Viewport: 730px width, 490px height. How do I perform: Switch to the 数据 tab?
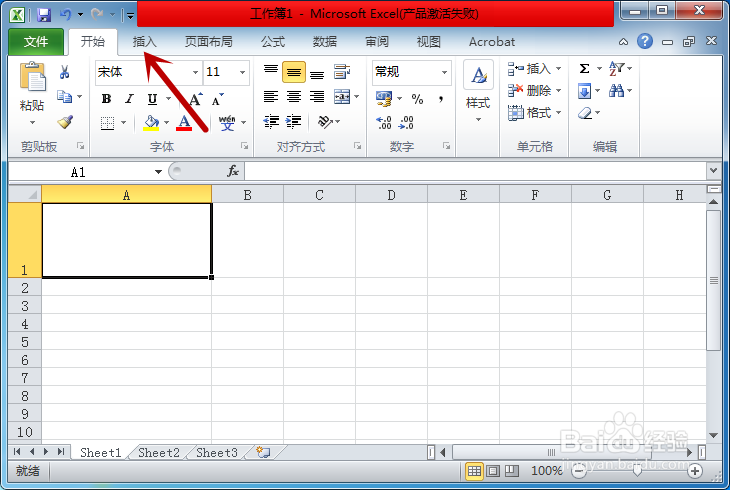pos(324,42)
